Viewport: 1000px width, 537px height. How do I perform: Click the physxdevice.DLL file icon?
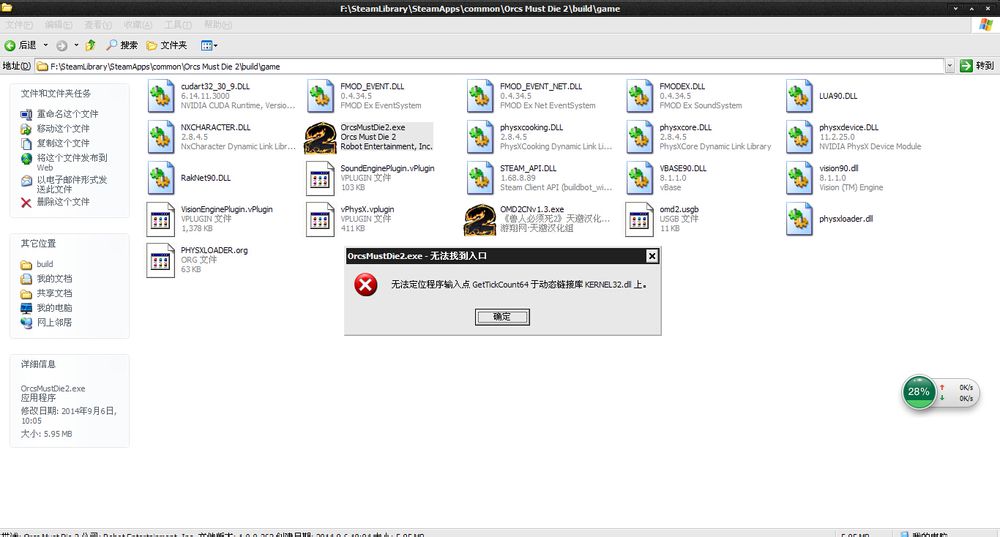799,137
